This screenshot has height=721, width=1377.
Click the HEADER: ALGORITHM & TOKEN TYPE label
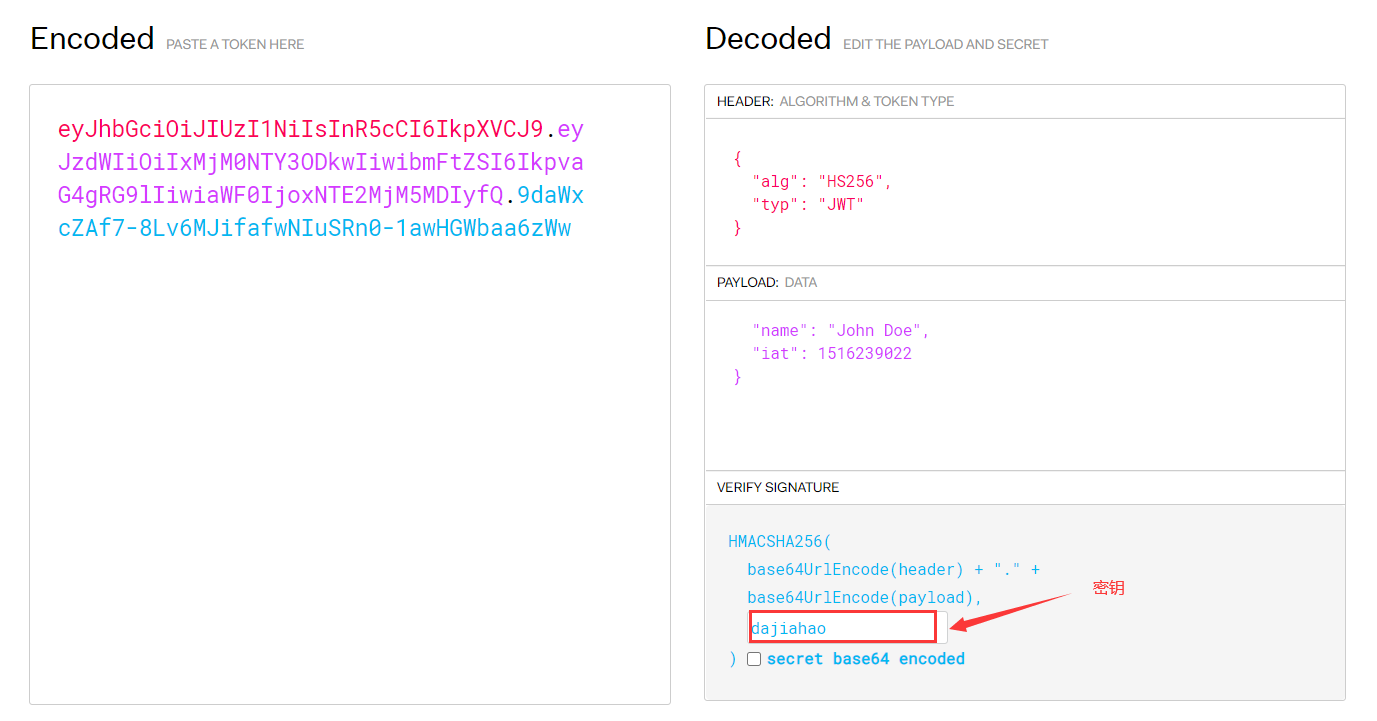pyautogui.click(x=835, y=101)
